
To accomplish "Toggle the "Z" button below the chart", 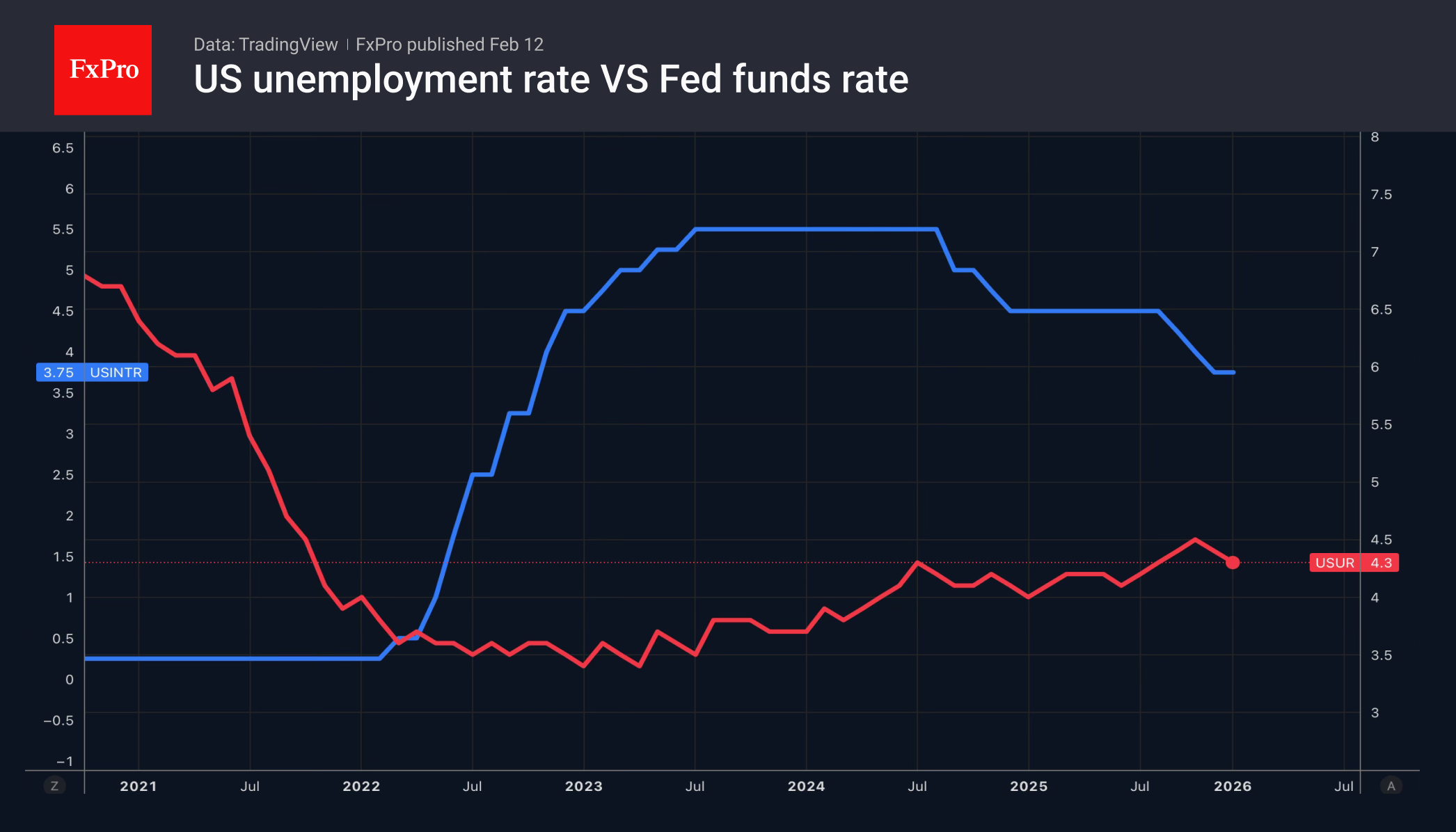I will tap(54, 786).
